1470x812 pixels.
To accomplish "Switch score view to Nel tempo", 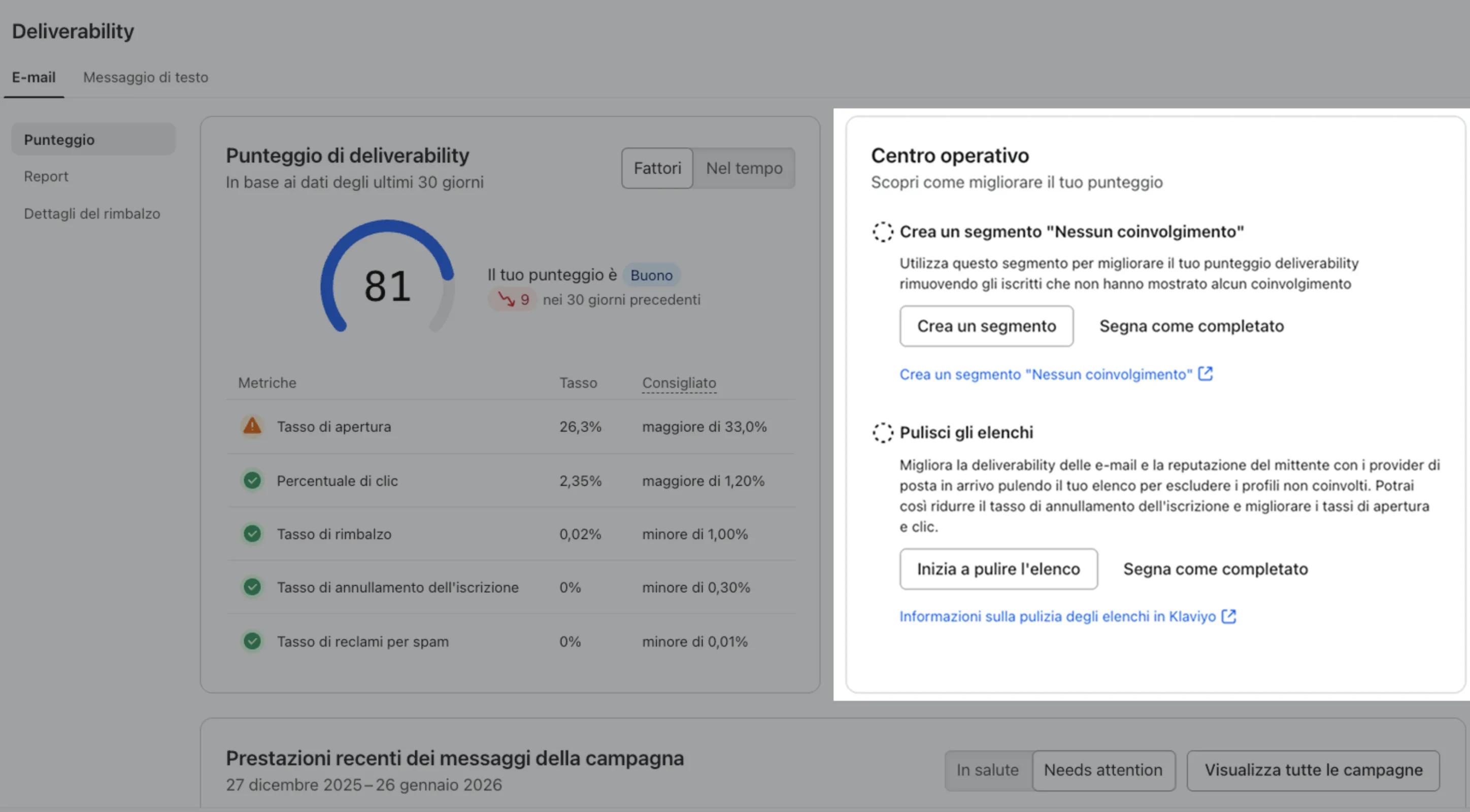I will (744, 168).
